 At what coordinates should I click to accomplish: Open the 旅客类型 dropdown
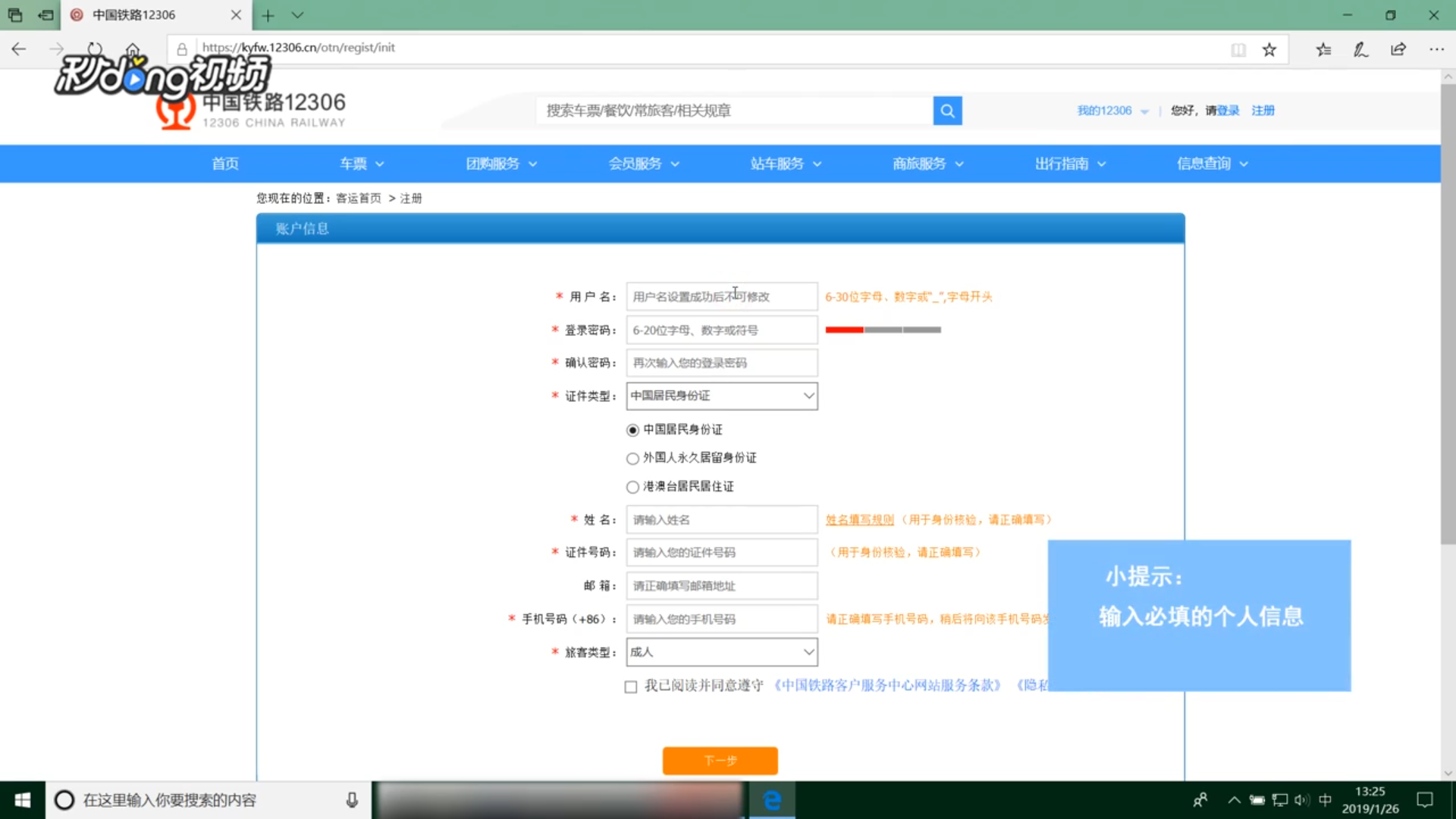click(x=721, y=652)
